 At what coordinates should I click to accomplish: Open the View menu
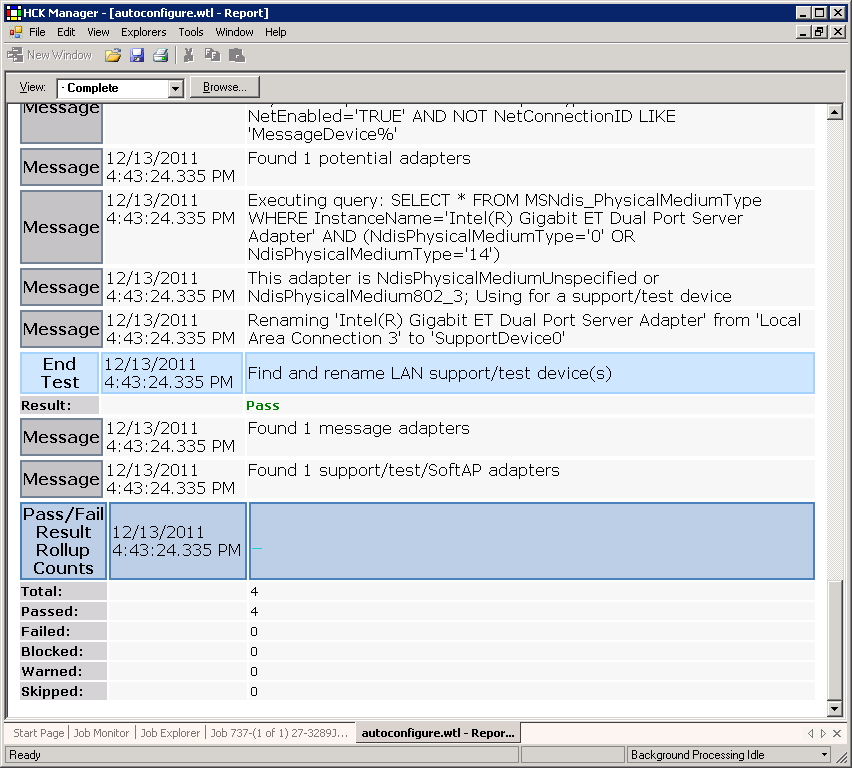[98, 32]
